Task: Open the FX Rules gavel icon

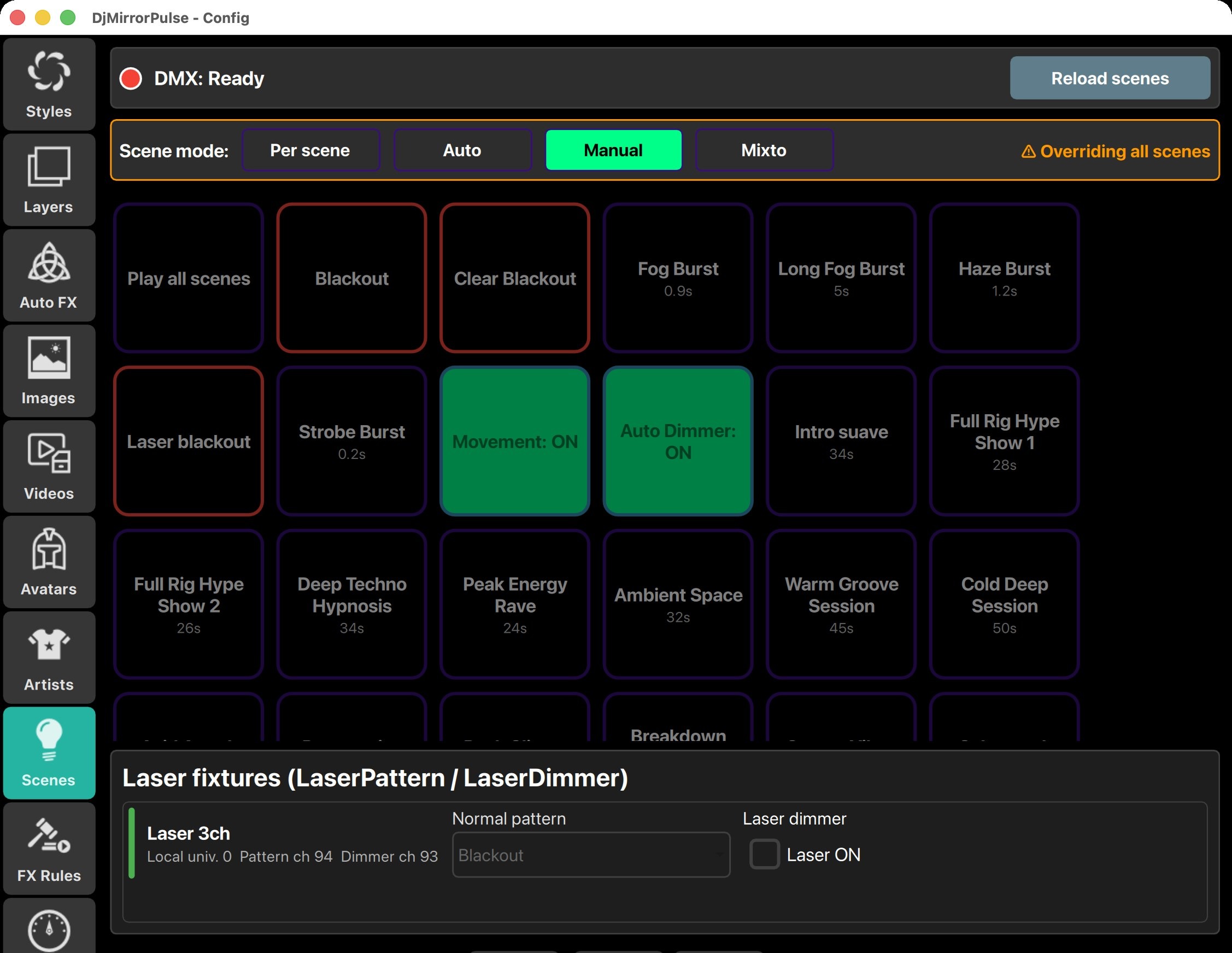Action: 49,836
